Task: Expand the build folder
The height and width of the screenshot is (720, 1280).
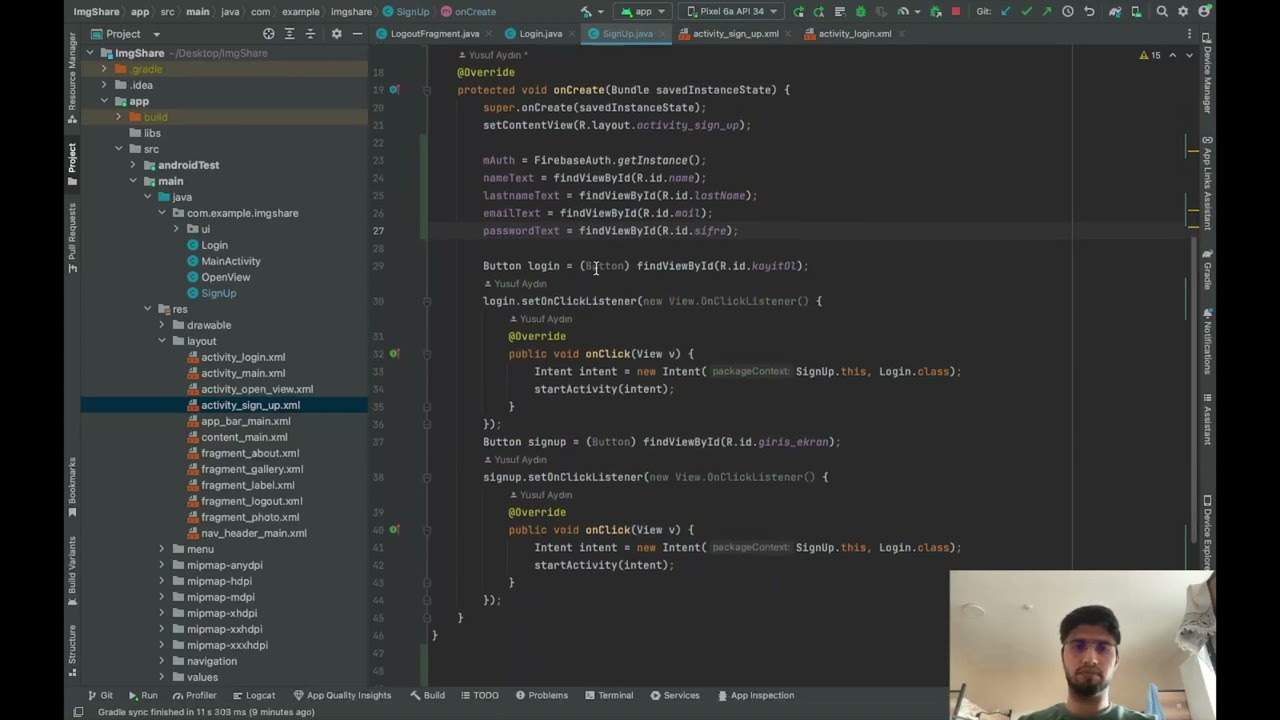Action: tap(118, 117)
